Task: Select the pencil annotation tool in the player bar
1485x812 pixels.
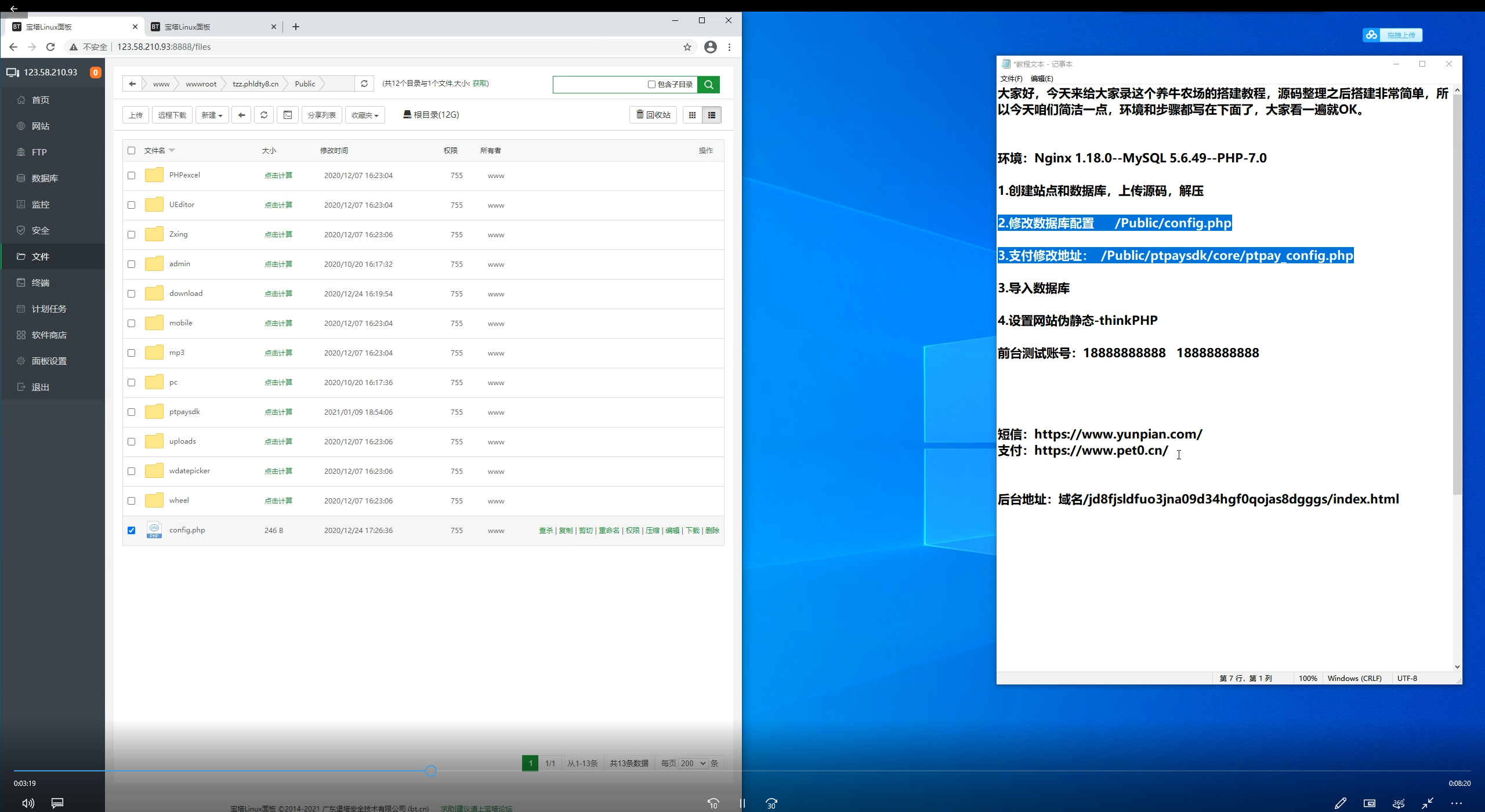Action: (x=1341, y=803)
